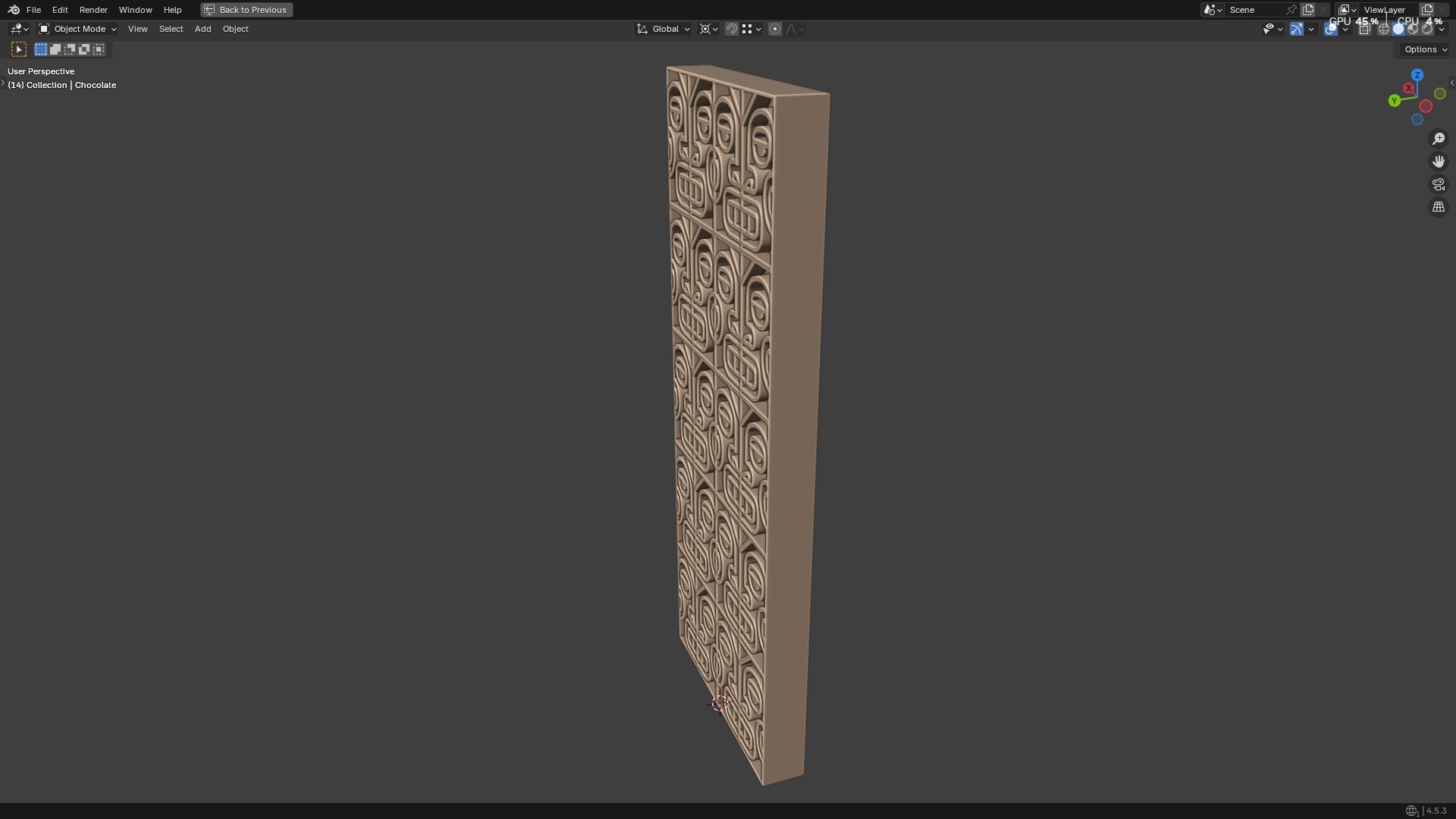1456x819 pixels.
Task: Click the red X axis gizmo handle
Action: pyautogui.click(x=1408, y=88)
